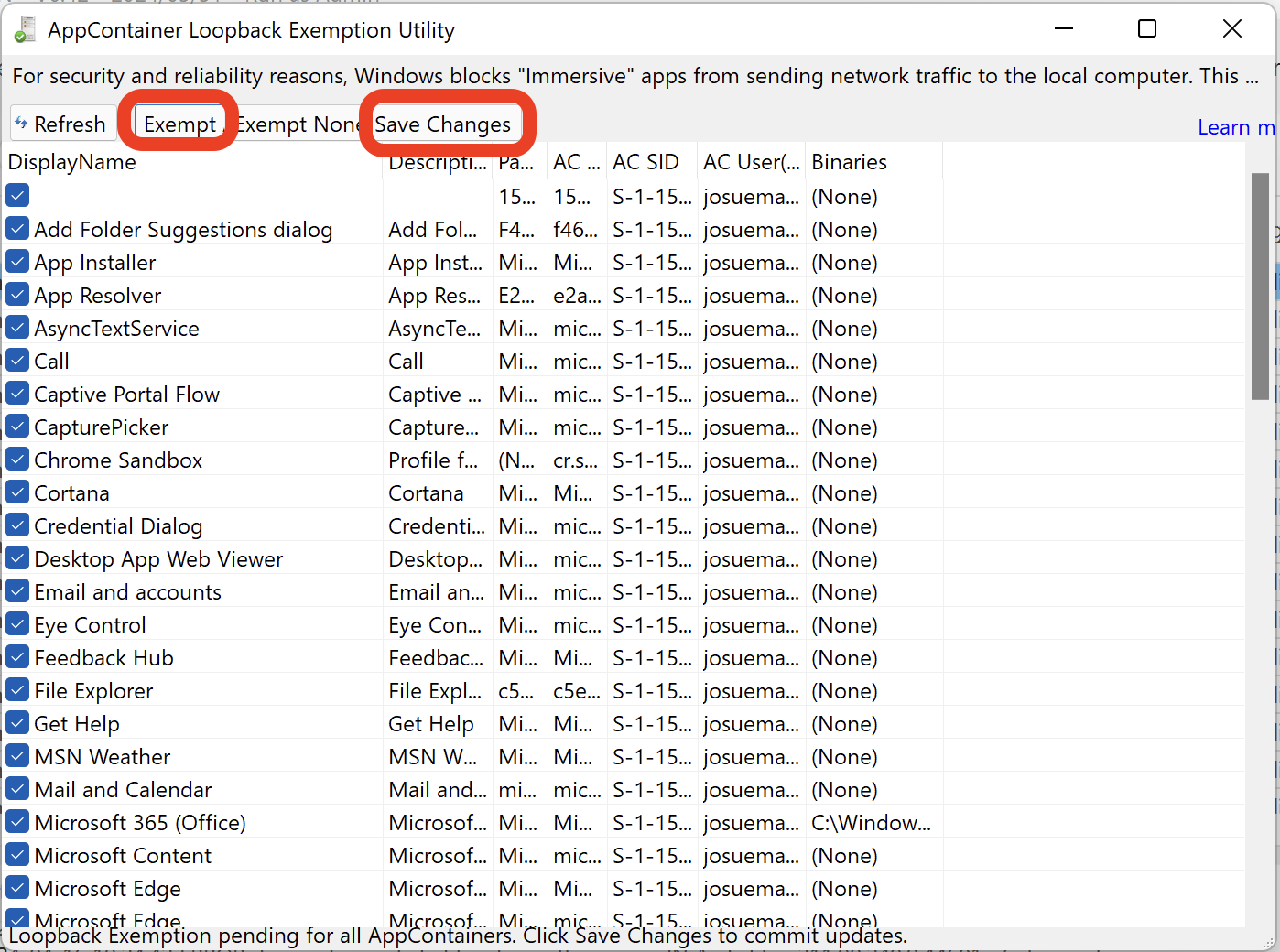The image size is (1280, 952).
Task: Click the Exempt None button
Action: click(x=298, y=124)
